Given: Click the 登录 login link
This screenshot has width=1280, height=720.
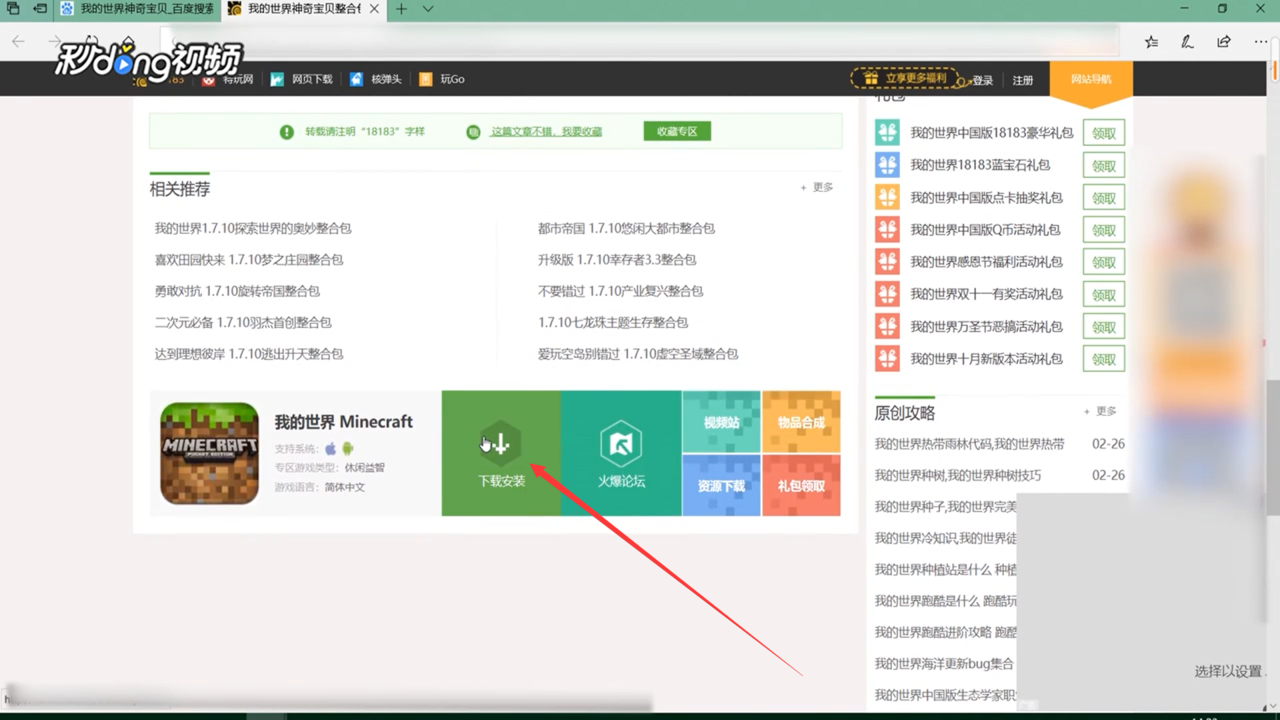Looking at the screenshot, I should [983, 80].
